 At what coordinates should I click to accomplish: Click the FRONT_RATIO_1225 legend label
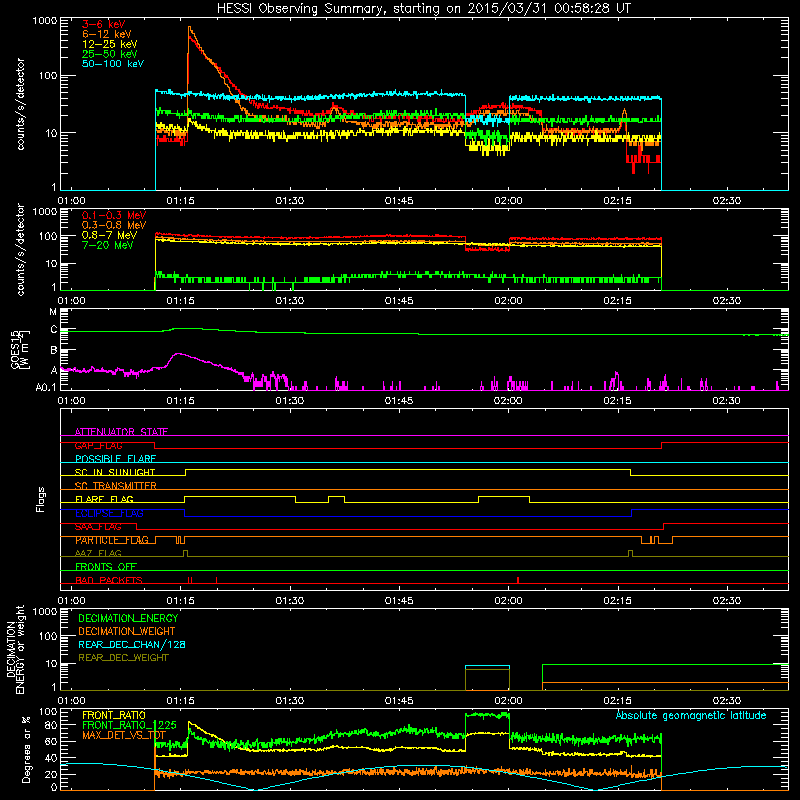click(129, 725)
